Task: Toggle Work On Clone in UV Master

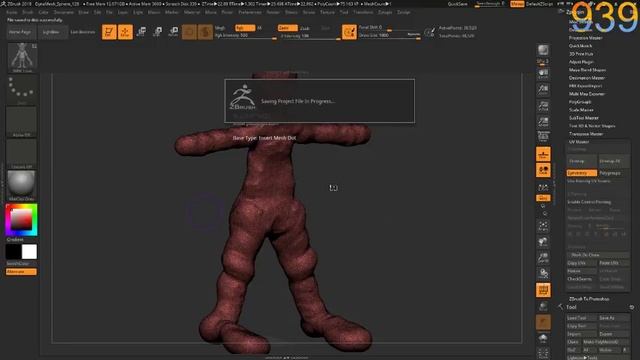Action: [598, 255]
